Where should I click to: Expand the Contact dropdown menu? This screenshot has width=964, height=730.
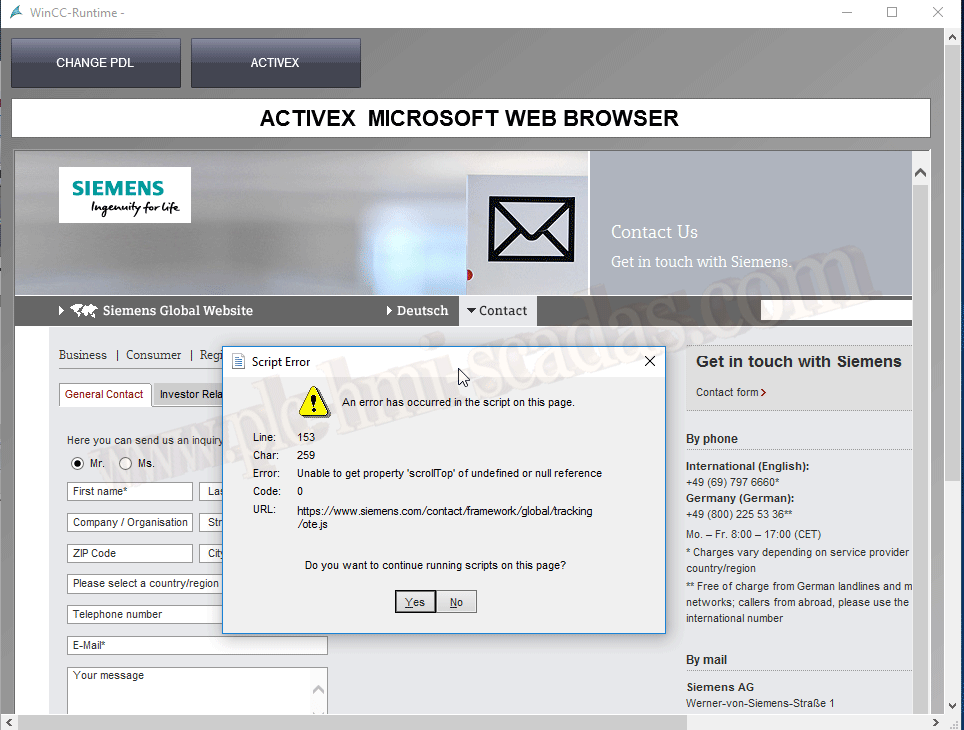point(497,311)
